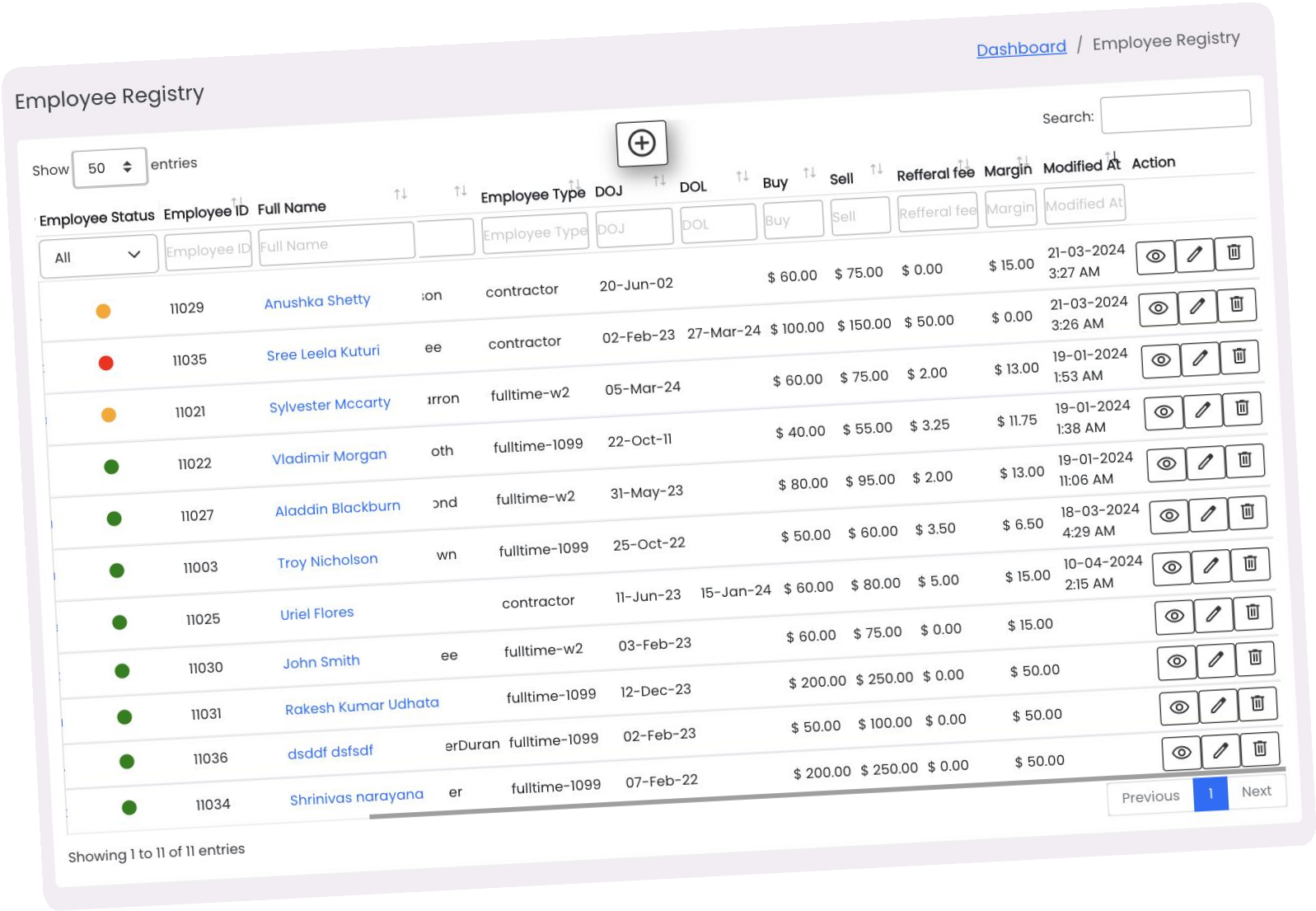
Task: View Rakesh Kumar Udhata's record via eye icon
Action: pyautogui.click(x=1177, y=661)
